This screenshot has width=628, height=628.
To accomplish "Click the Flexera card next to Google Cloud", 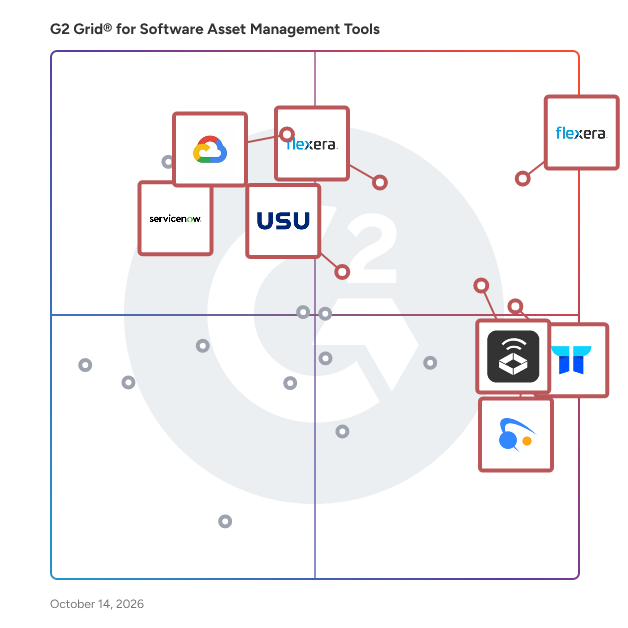I will pos(312,143).
